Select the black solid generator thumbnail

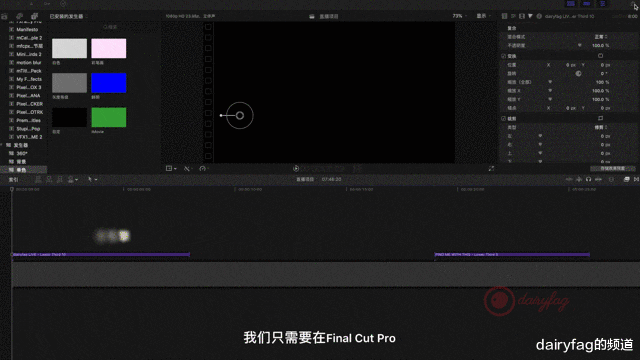(x=69, y=117)
